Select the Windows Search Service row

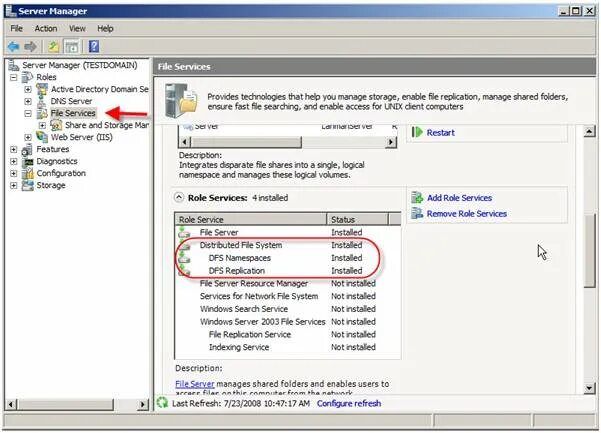tap(288, 309)
